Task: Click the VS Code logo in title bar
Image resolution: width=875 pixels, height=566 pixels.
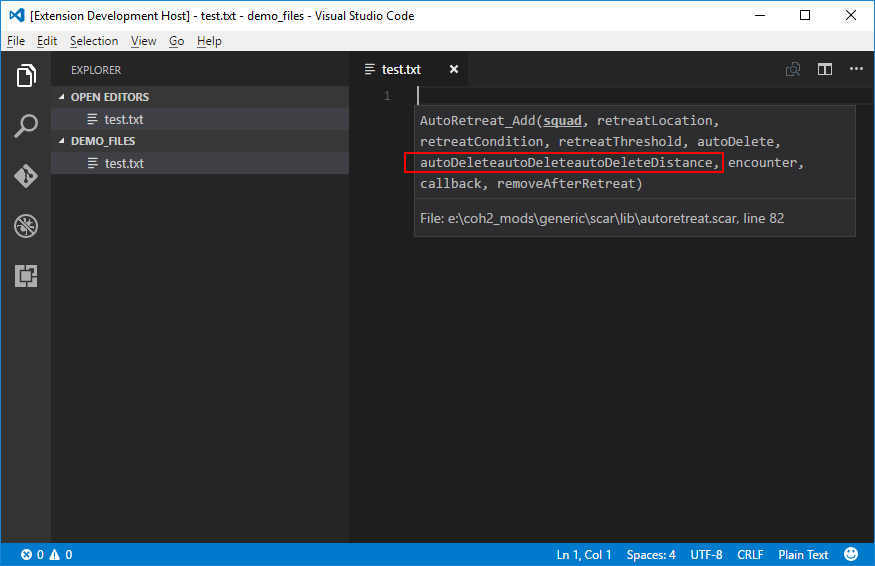Action: pos(17,15)
